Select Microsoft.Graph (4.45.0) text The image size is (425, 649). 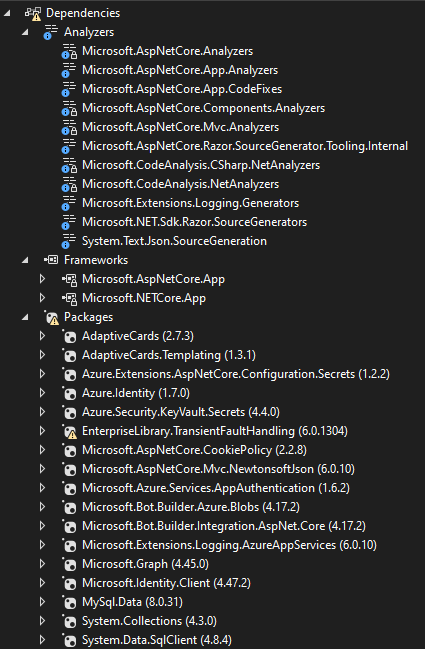145,565
